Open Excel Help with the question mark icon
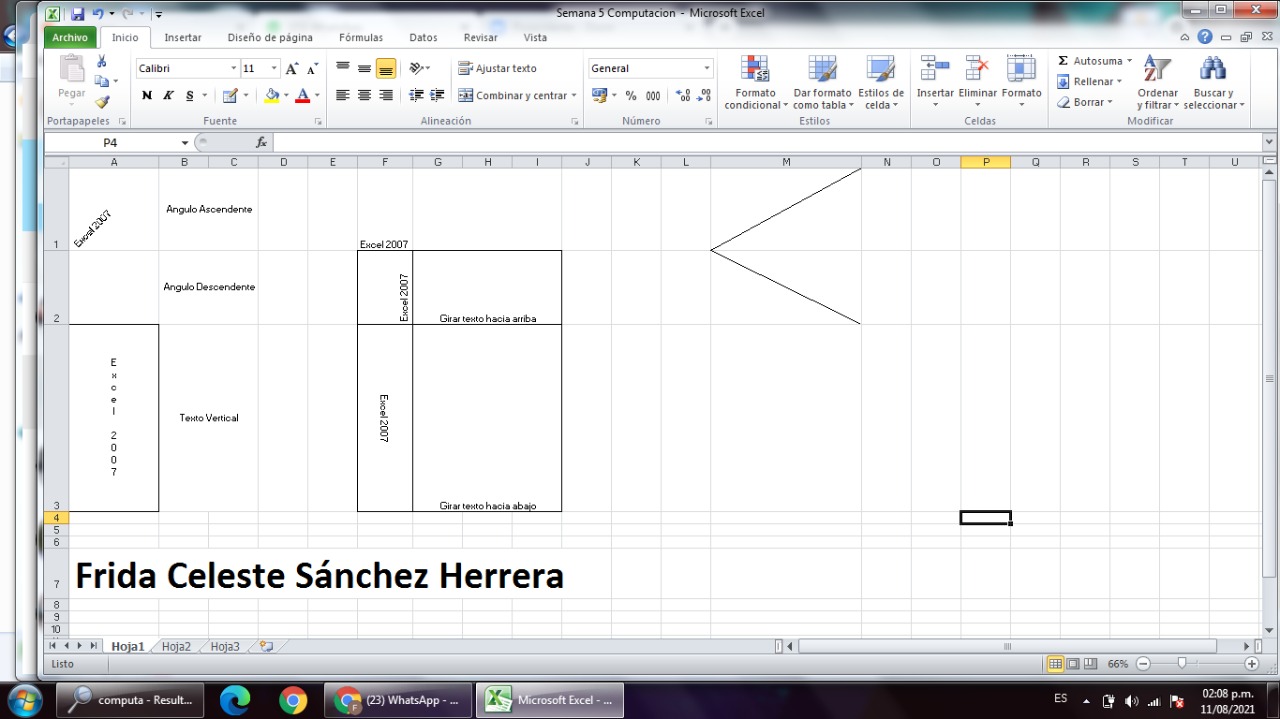This screenshot has width=1280, height=719. 1205,37
